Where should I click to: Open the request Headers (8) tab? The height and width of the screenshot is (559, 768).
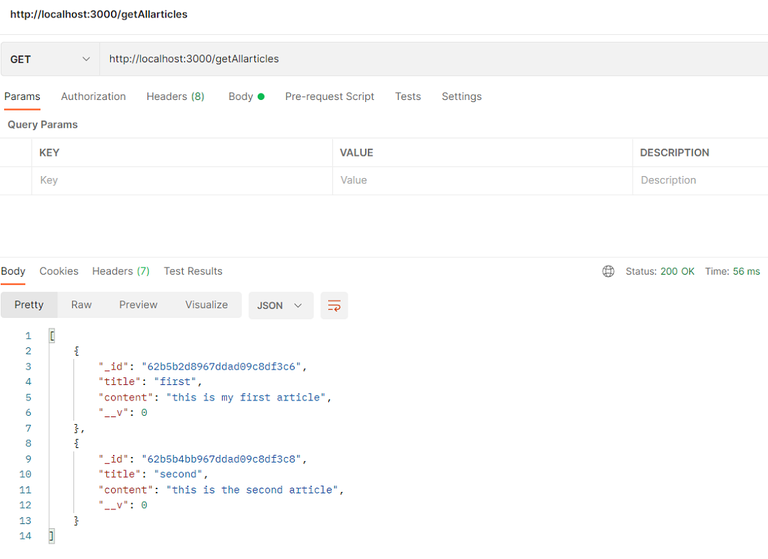tap(175, 97)
